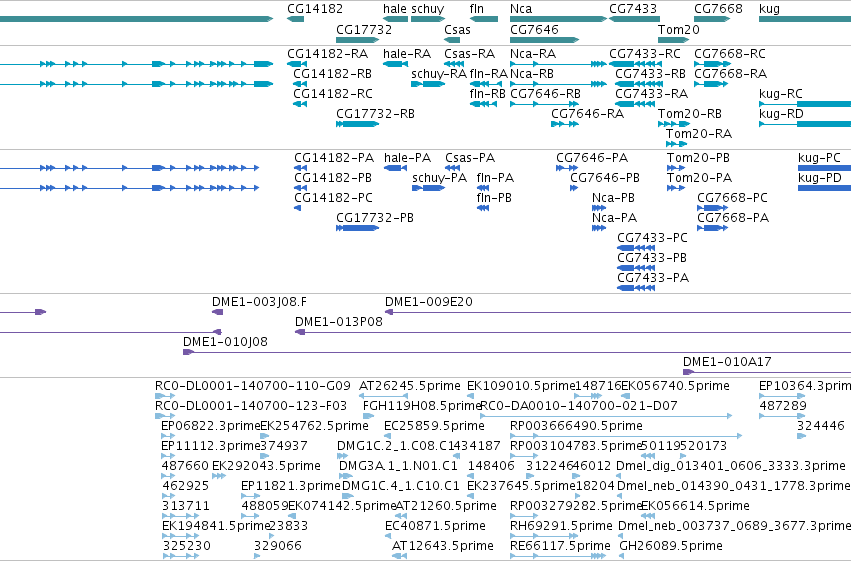Select transcript CG7433-RC
Viewport: 851px width, 561px height.
645,54
